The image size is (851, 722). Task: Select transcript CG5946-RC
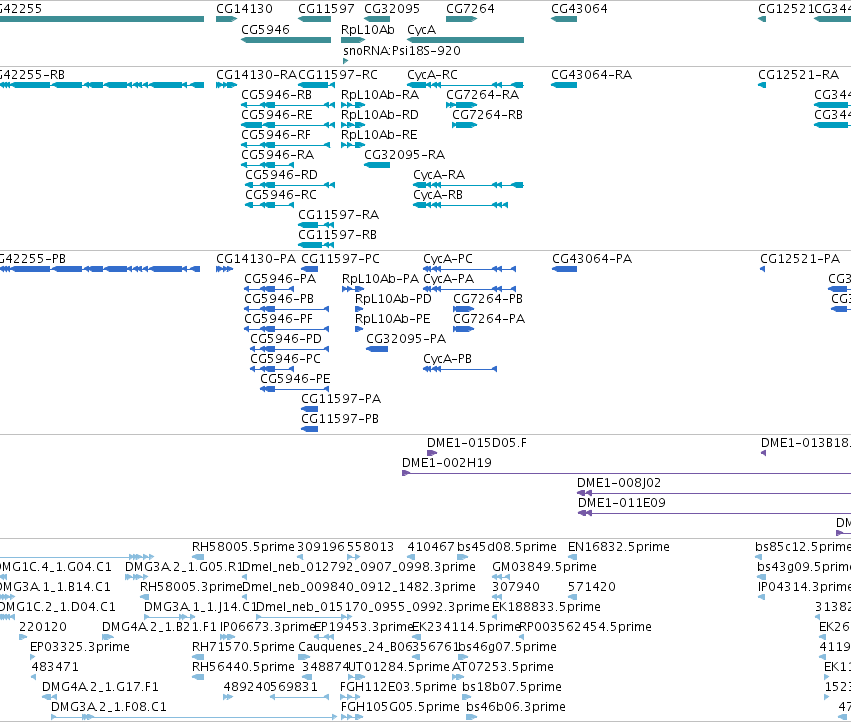click(x=281, y=195)
